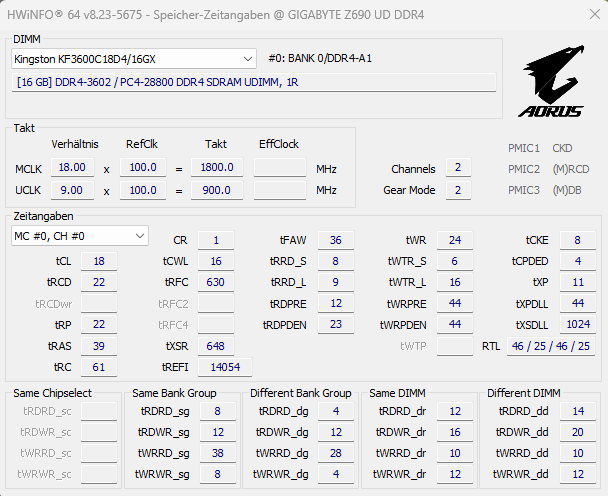Click the greyed (M)RCD label

[571, 169]
